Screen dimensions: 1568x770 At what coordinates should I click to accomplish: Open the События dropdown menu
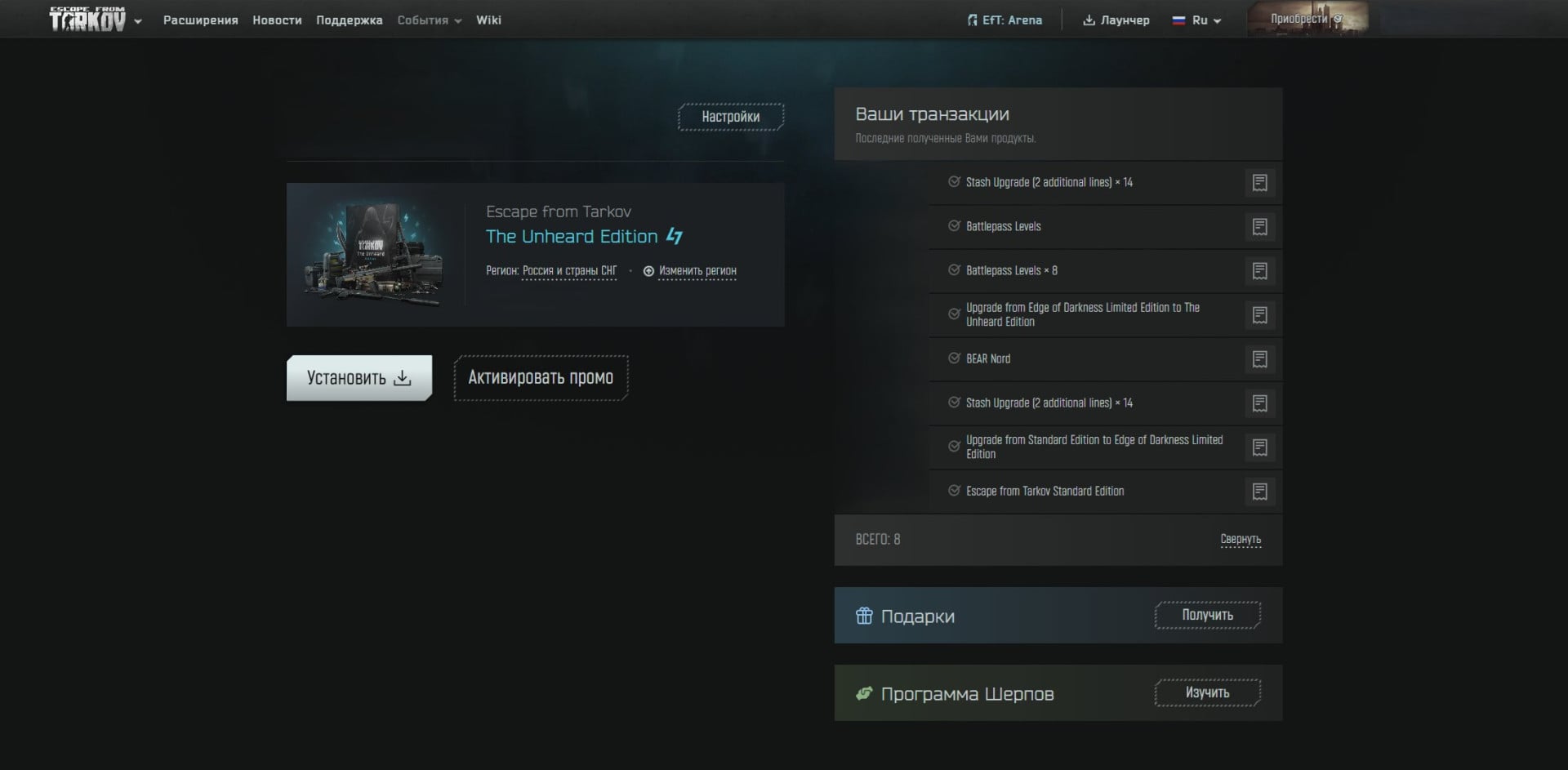pos(430,20)
